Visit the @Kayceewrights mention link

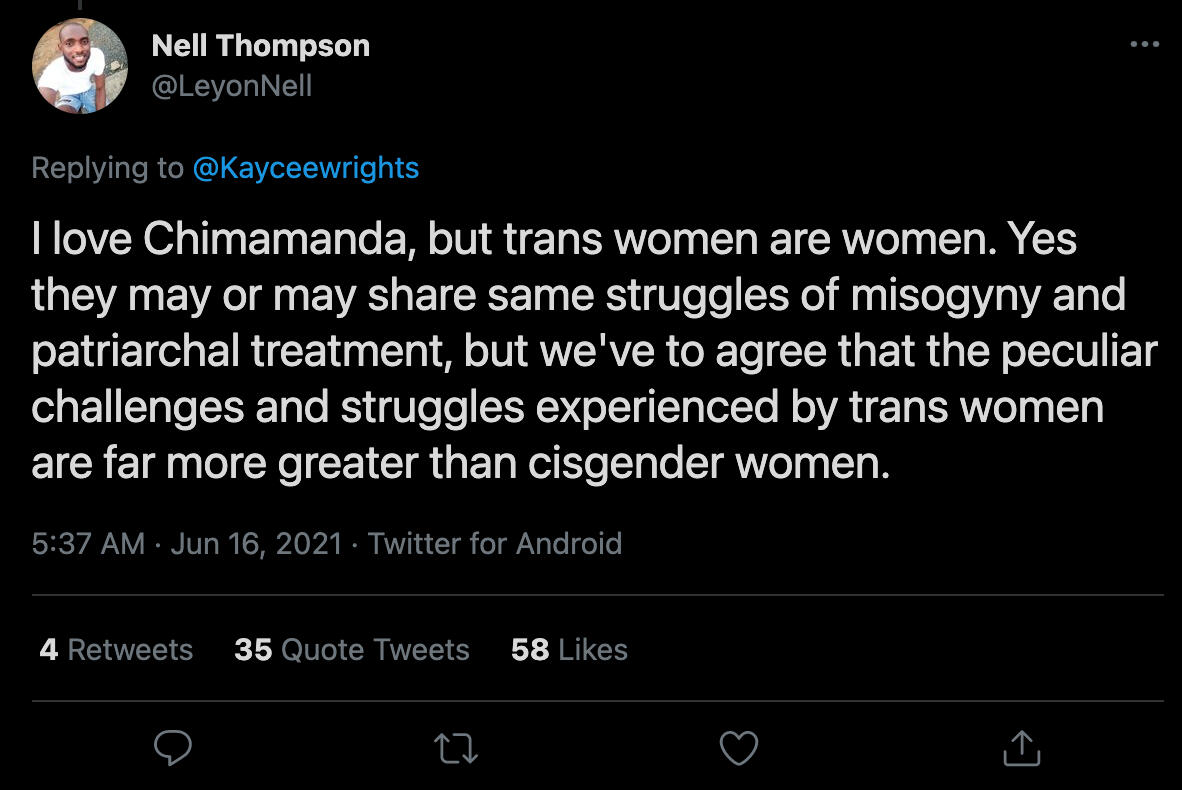point(305,167)
